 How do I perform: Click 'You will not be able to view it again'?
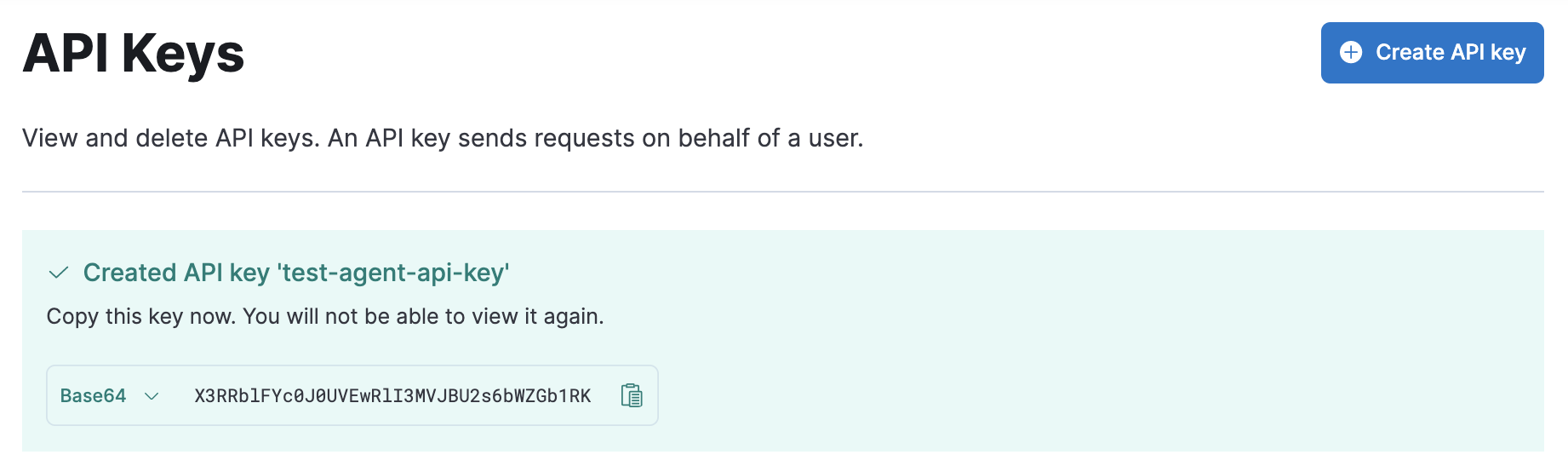pos(423,316)
